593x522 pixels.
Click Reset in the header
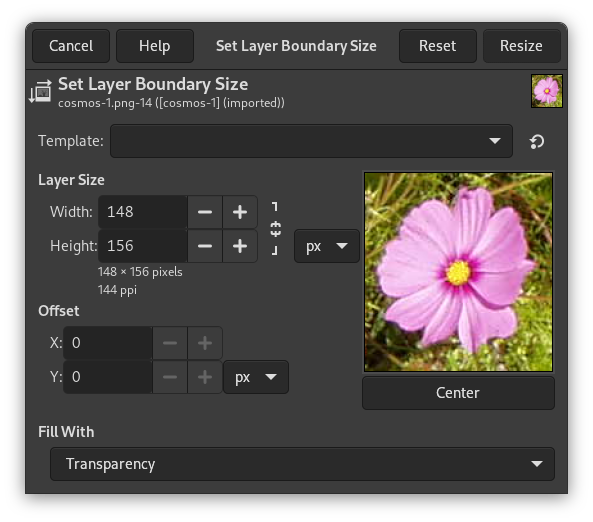pos(438,46)
